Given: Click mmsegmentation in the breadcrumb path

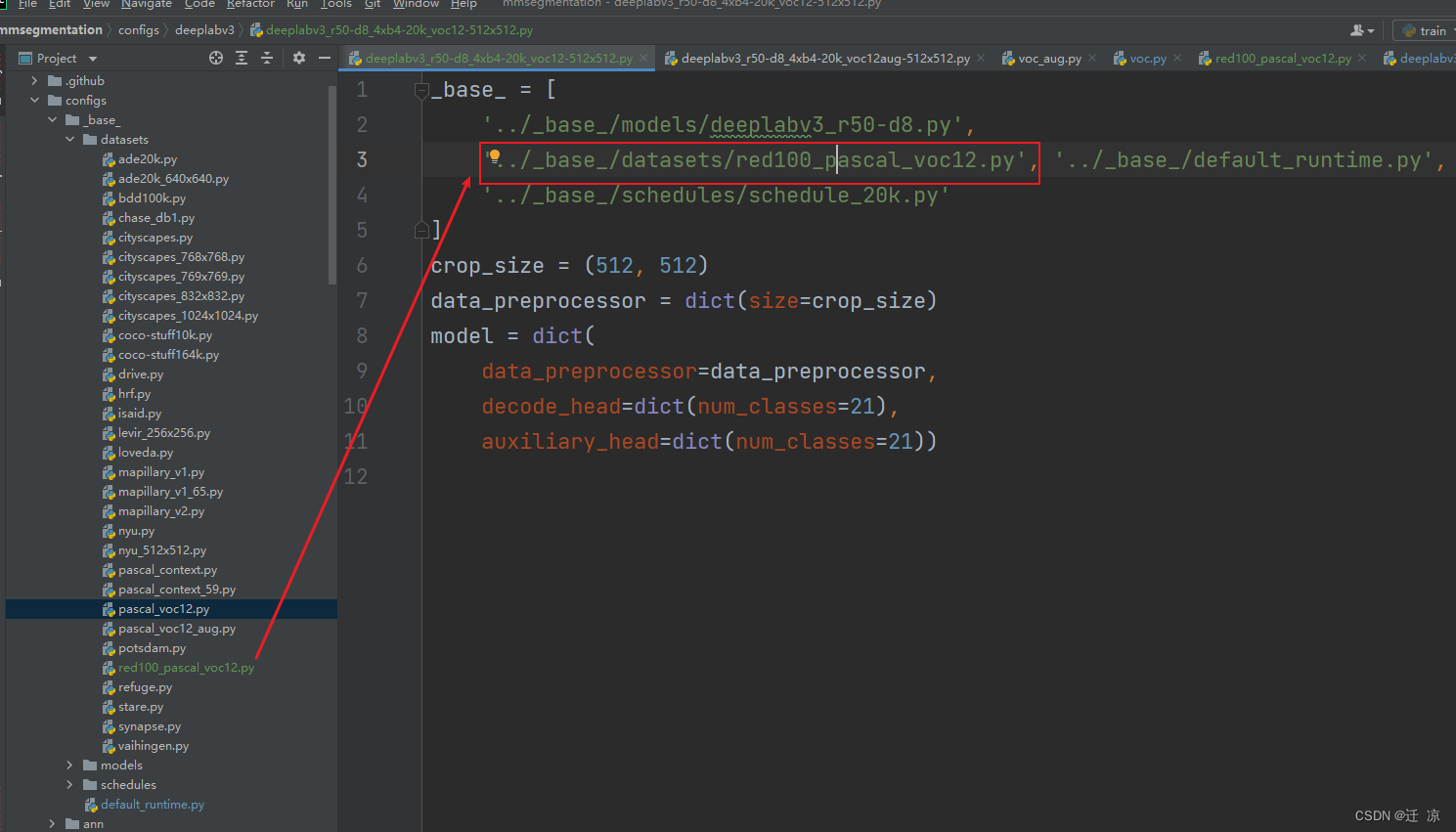Looking at the screenshot, I should click(x=51, y=30).
